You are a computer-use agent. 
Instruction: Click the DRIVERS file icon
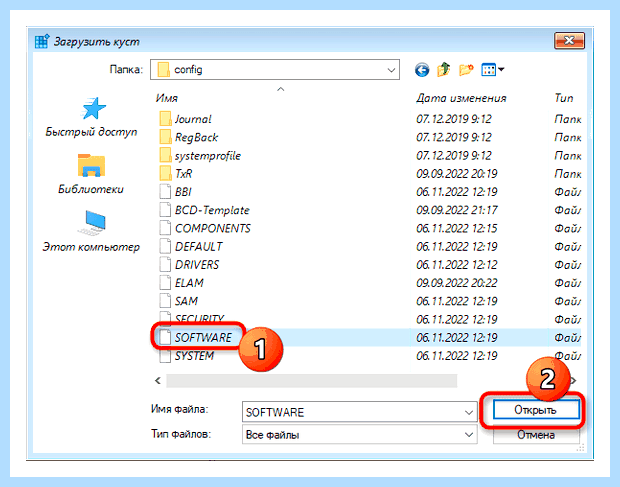[x=165, y=264]
